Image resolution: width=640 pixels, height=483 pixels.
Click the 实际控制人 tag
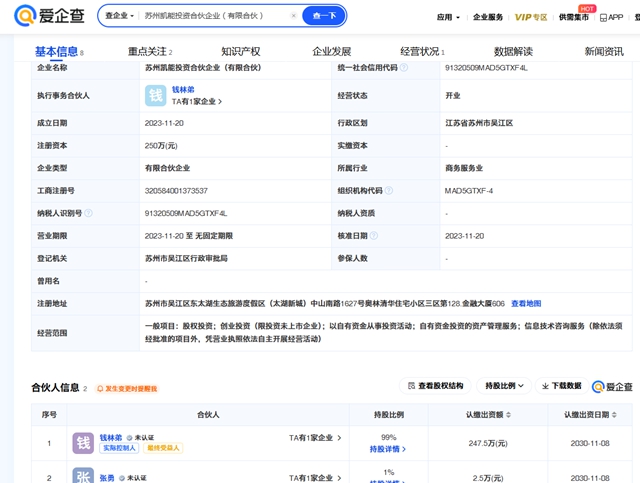click(119, 448)
